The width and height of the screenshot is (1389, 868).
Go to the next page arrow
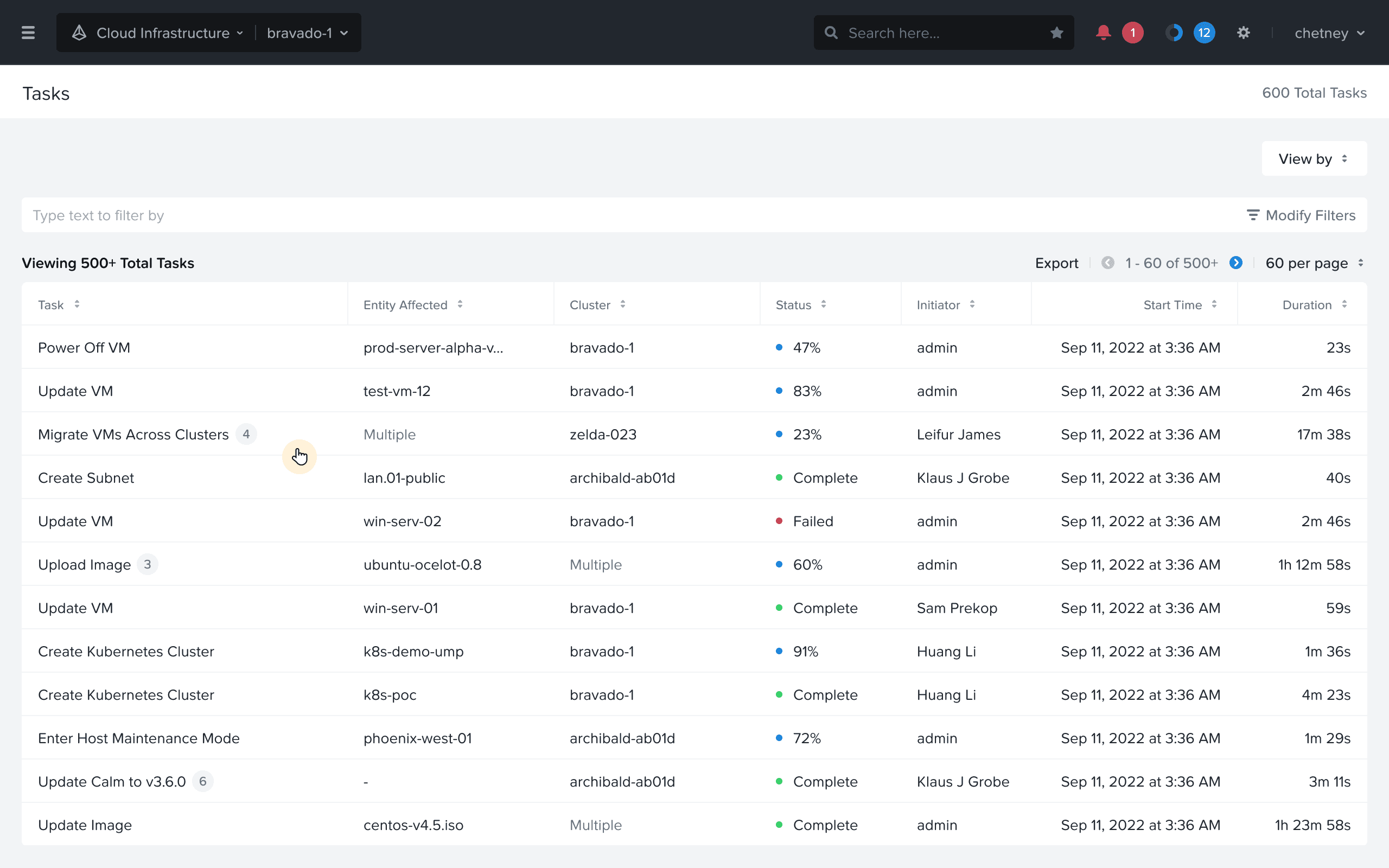point(1236,263)
